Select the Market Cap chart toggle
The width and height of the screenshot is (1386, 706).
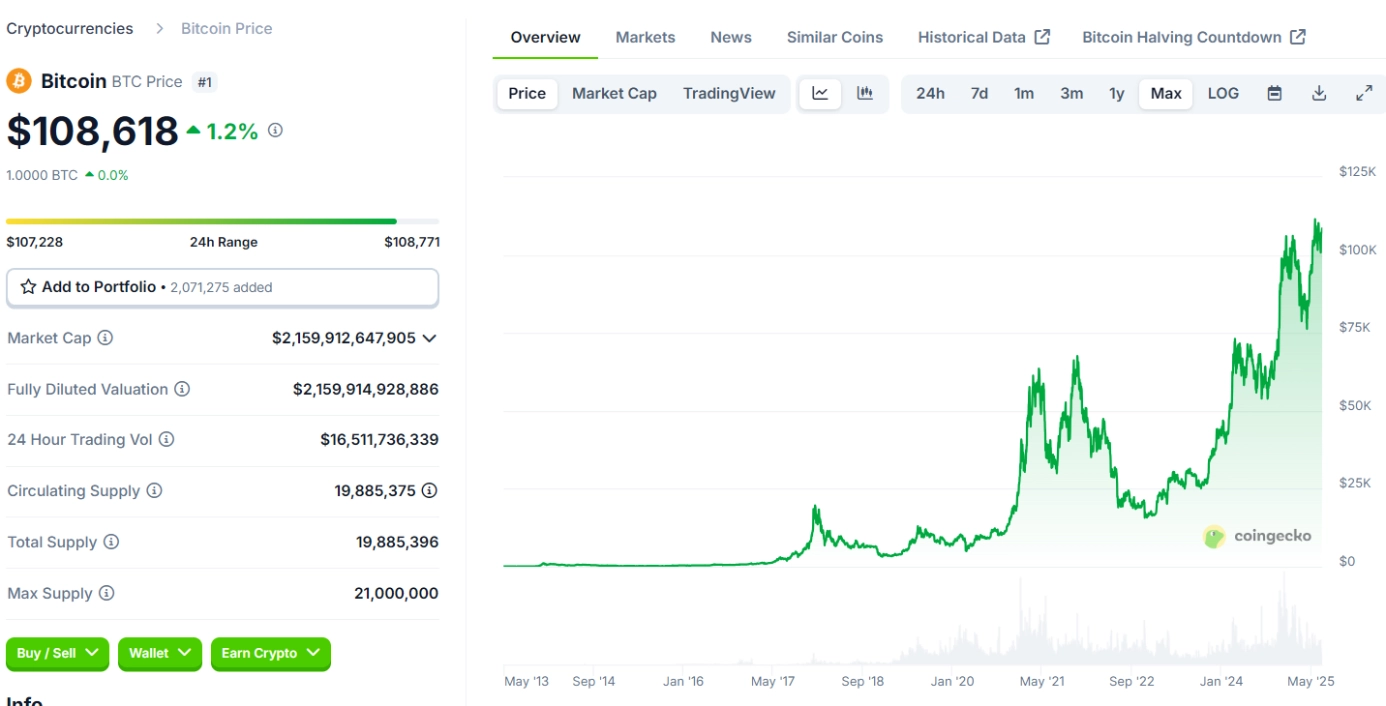614,93
